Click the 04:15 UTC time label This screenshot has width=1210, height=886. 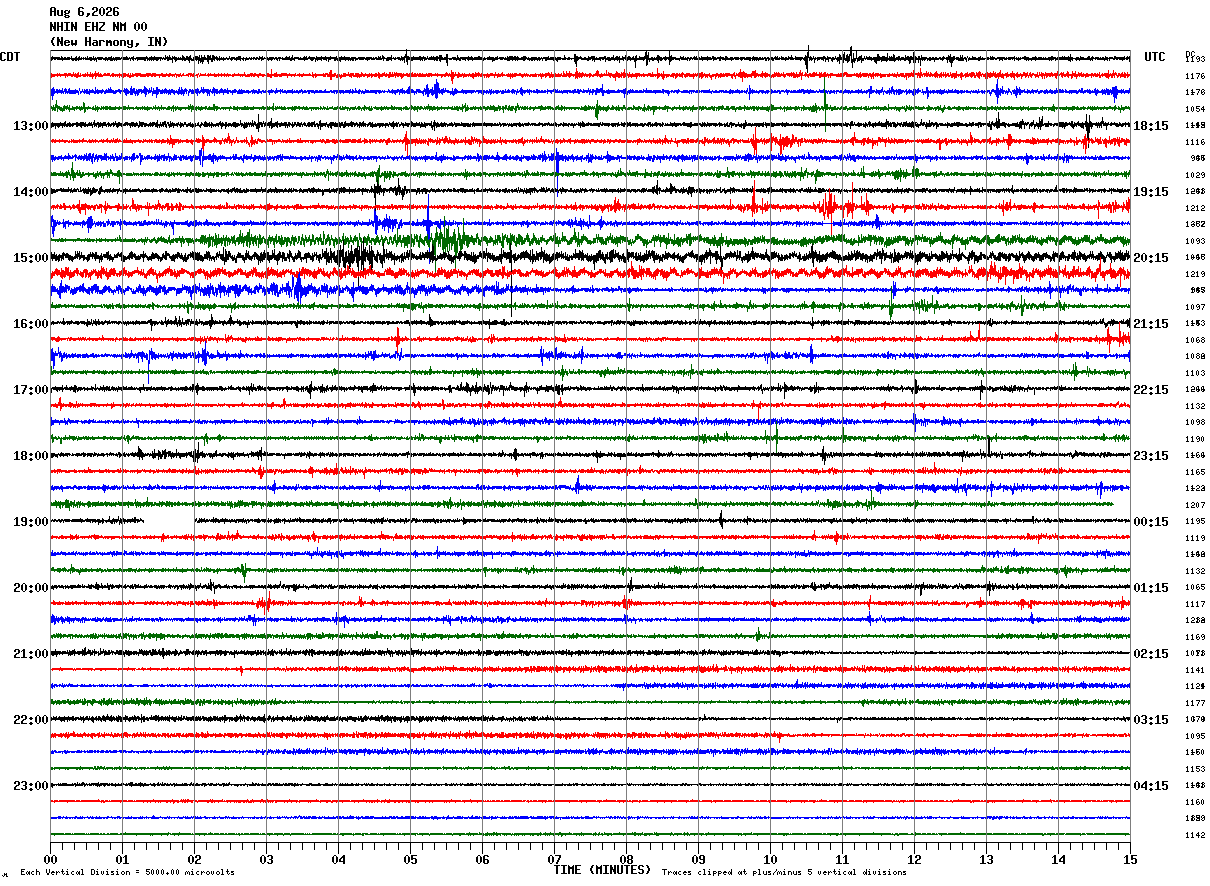point(1151,786)
